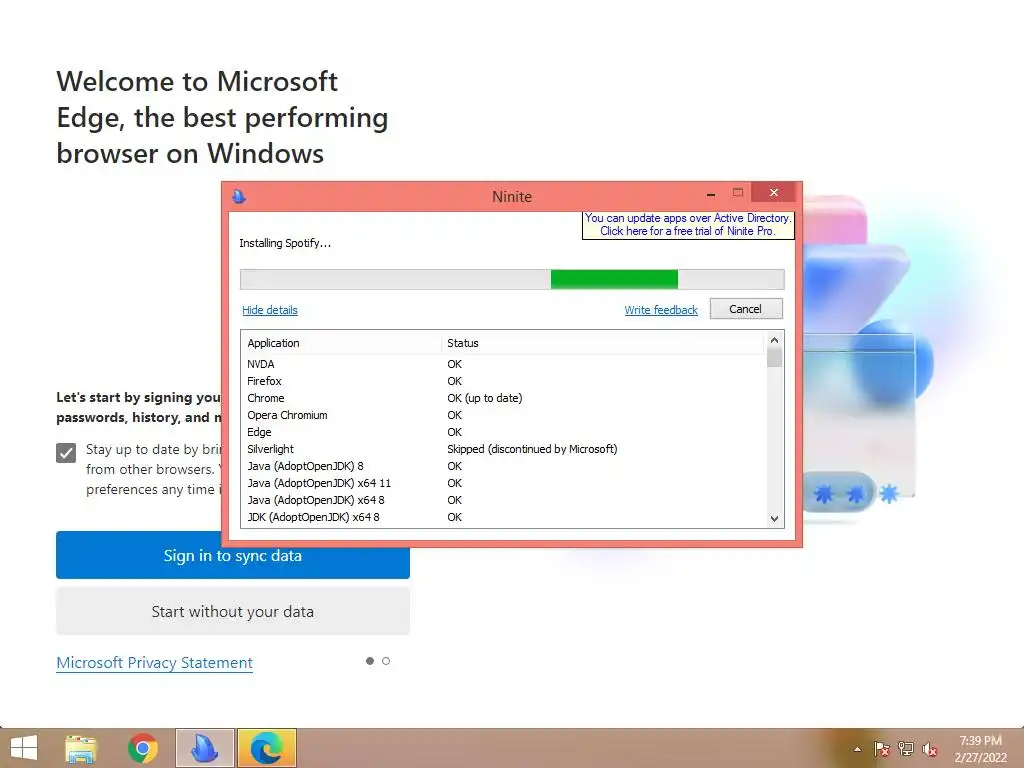Open the muted volume tray icon
This screenshot has width=1024, height=768.
point(930,749)
